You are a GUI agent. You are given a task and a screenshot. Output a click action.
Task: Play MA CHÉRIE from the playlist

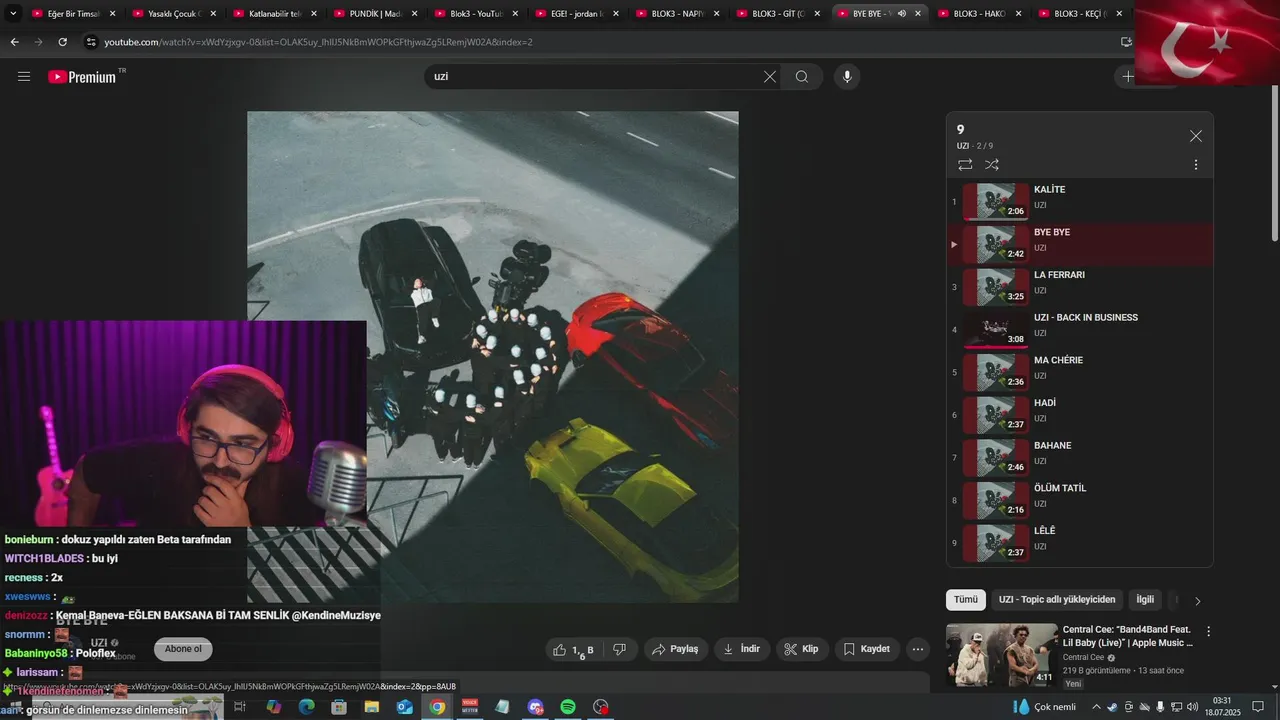pos(1080,372)
